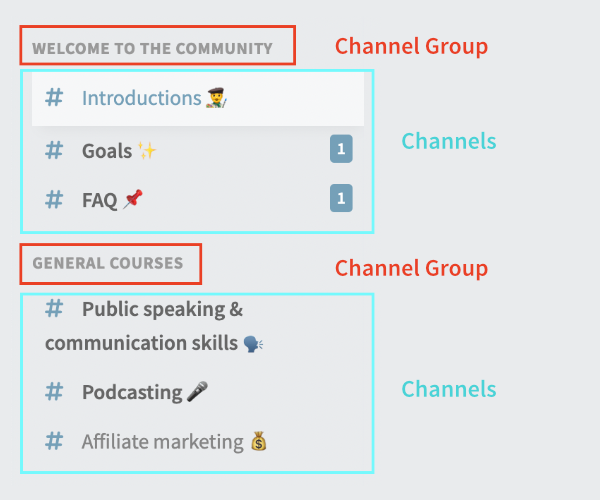Click the hash icon beside Podcasting
Image resolution: width=600 pixels, height=500 pixels.
pos(54,392)
